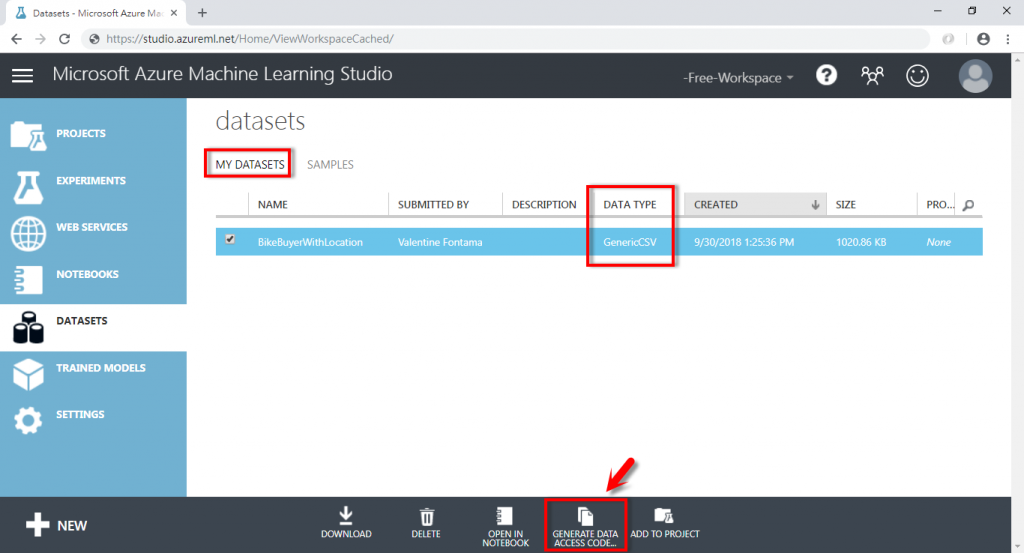Click the SETTINGS sidebar label
Viewport: 1024px width, 553px height.
tap(80, 415)
